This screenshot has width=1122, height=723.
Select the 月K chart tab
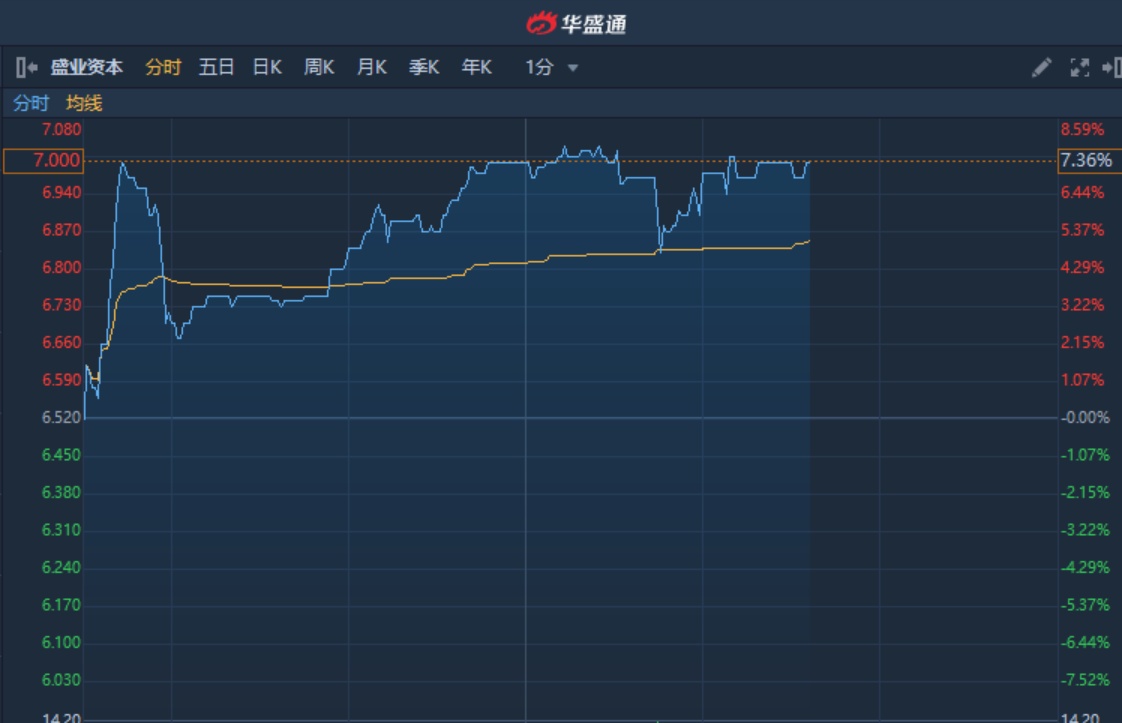pyautogui.click(x=372, y=68)
